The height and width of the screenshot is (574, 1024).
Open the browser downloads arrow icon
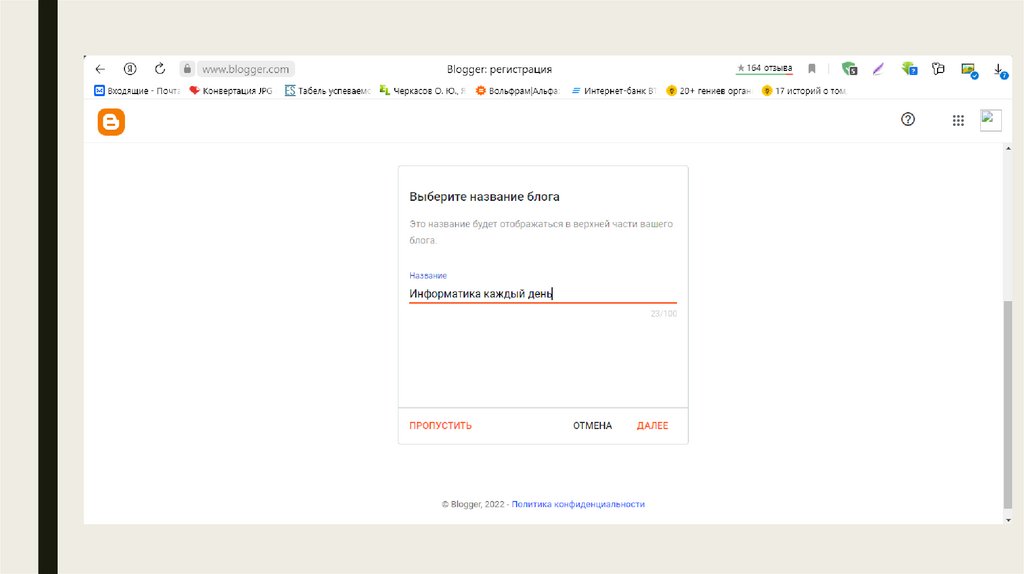tap(999, 69)
